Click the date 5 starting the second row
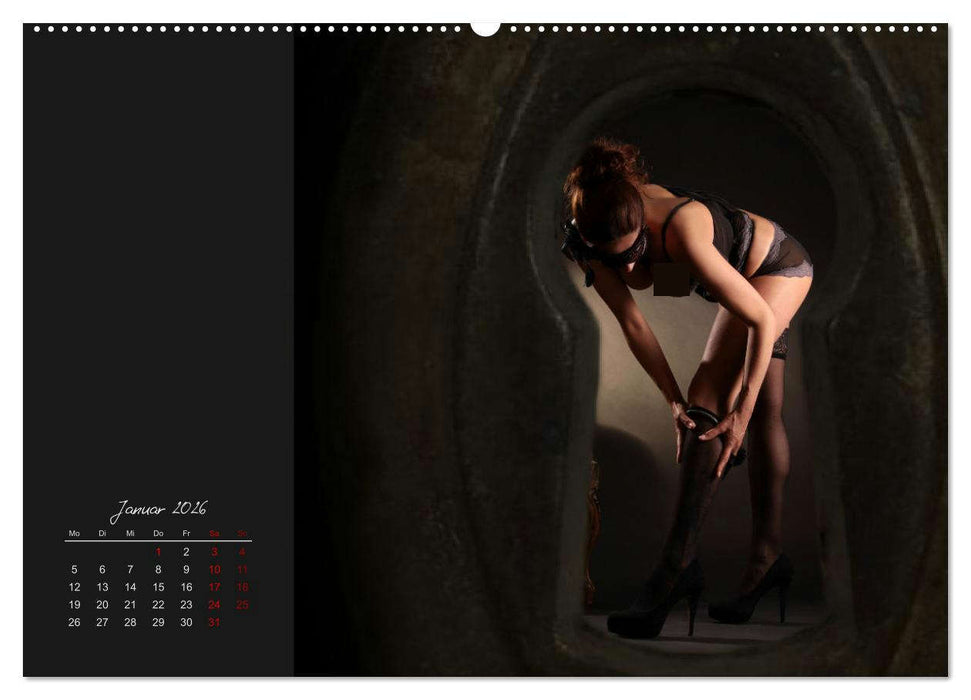971x700 pixels. click(x=75, y=569)
